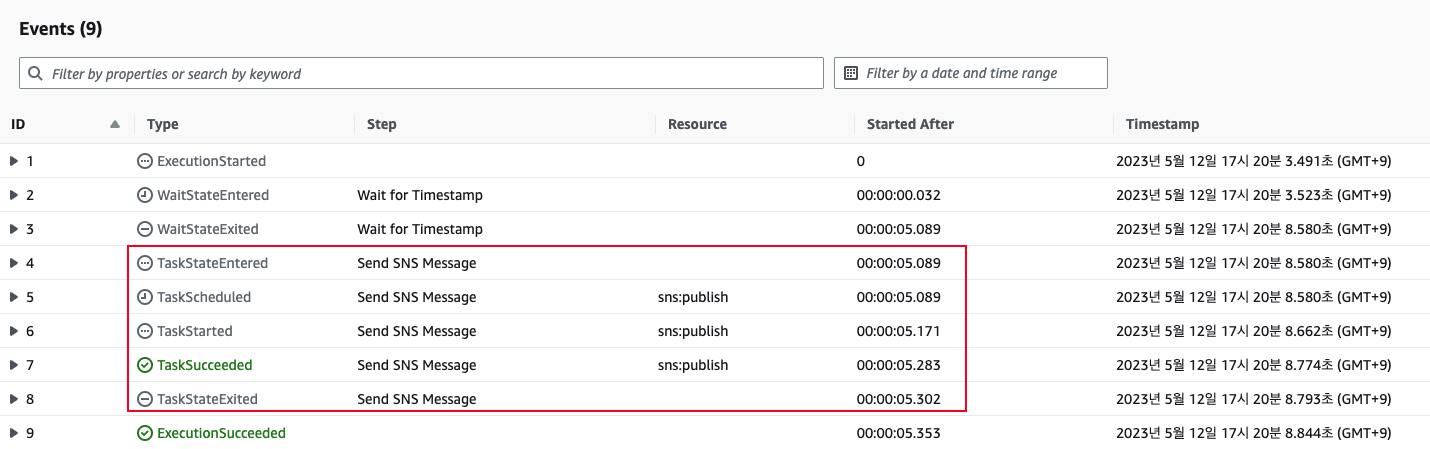Select the TaskStateExited type text
The height and width of the screenshot is (449, 1430).
pos(207,399)
